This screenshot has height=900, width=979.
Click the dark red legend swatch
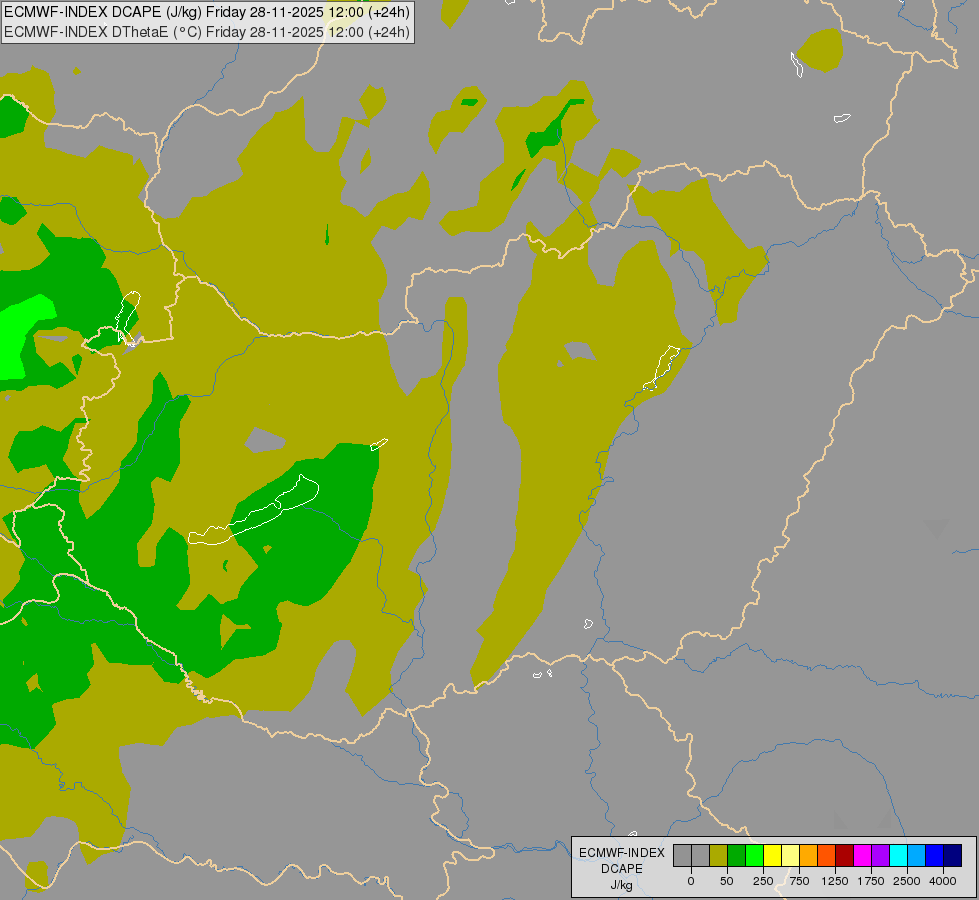pos(845,856)
